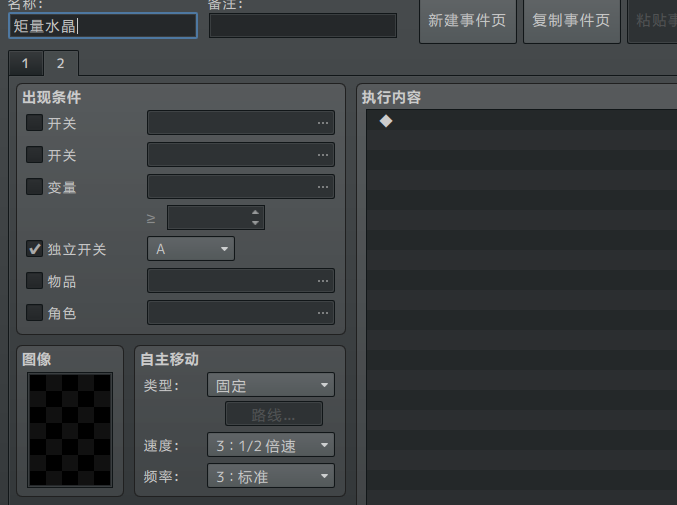Decrease the 变量 comparison value with down arrow
The image size is (677, 505).
256,222
